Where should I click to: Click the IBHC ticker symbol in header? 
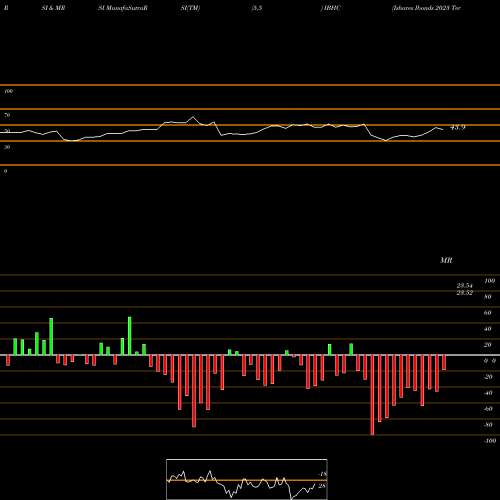332,8
